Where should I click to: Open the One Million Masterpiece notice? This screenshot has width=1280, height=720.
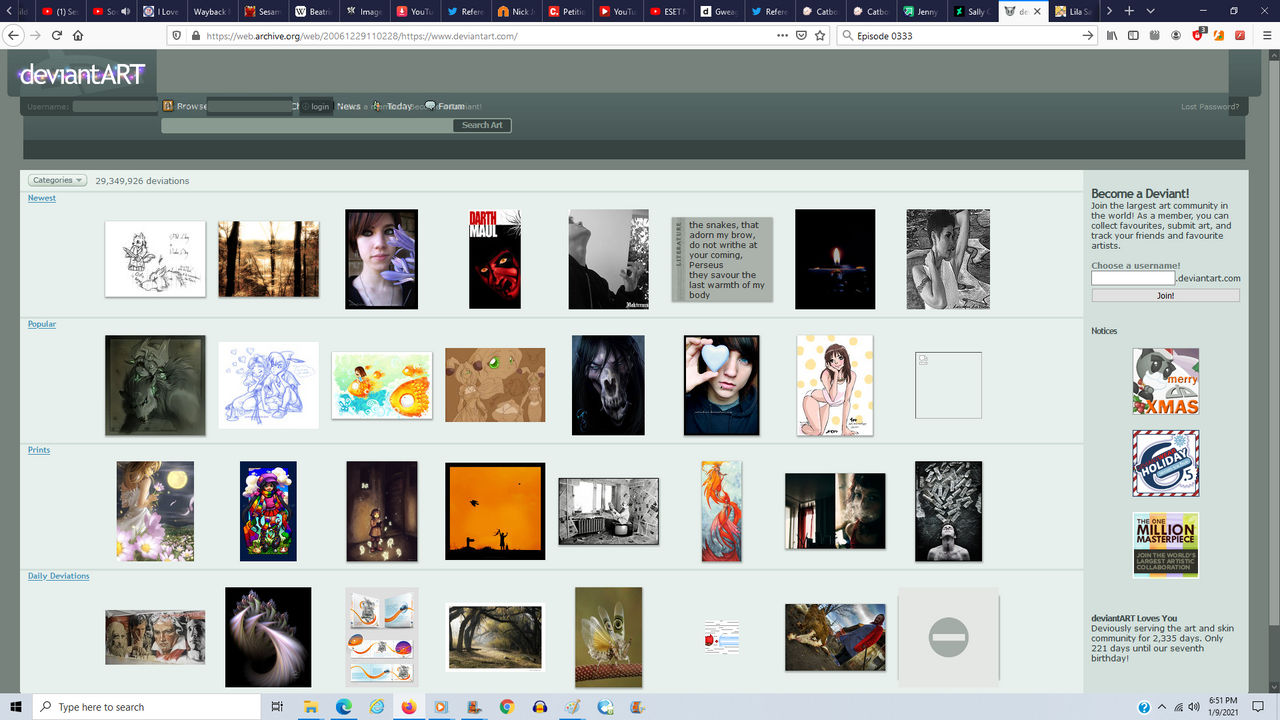1166,545
